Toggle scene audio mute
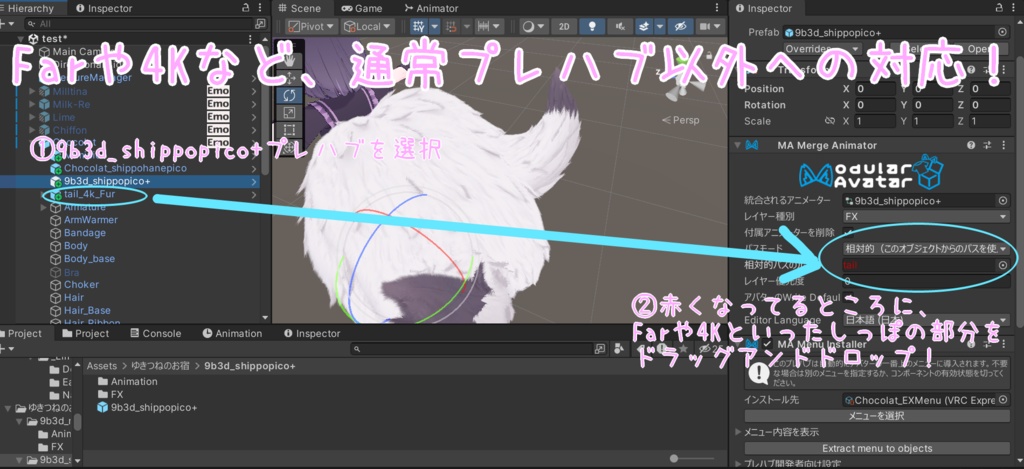The image size is (1024, 469). tap(620, 26)
